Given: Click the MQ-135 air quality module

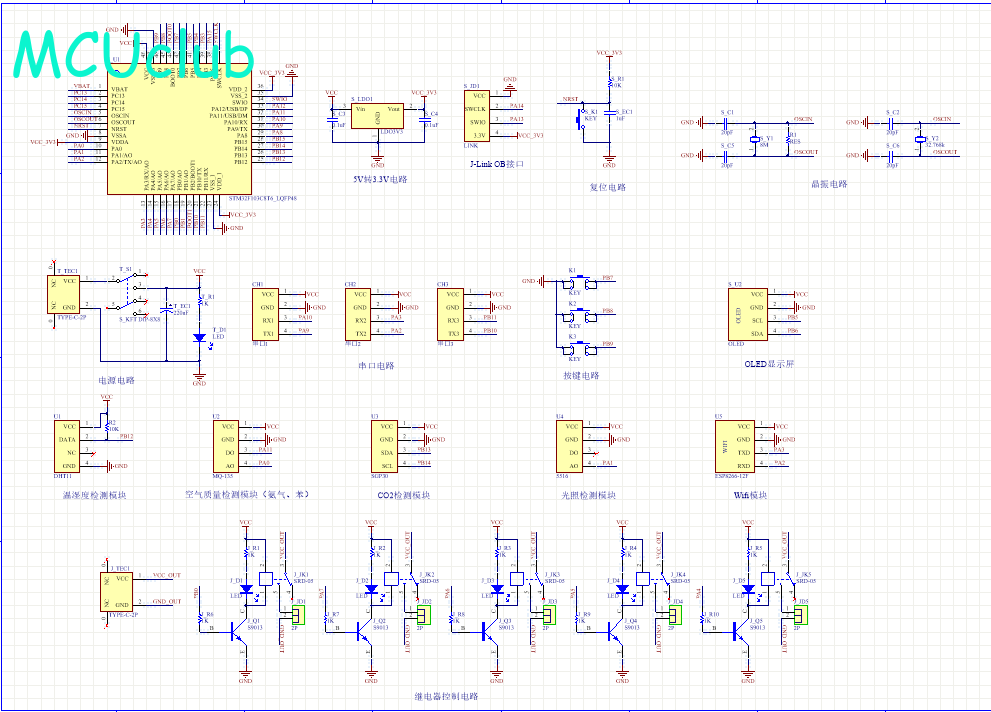Looking at the screenshot, I should 227,446.
